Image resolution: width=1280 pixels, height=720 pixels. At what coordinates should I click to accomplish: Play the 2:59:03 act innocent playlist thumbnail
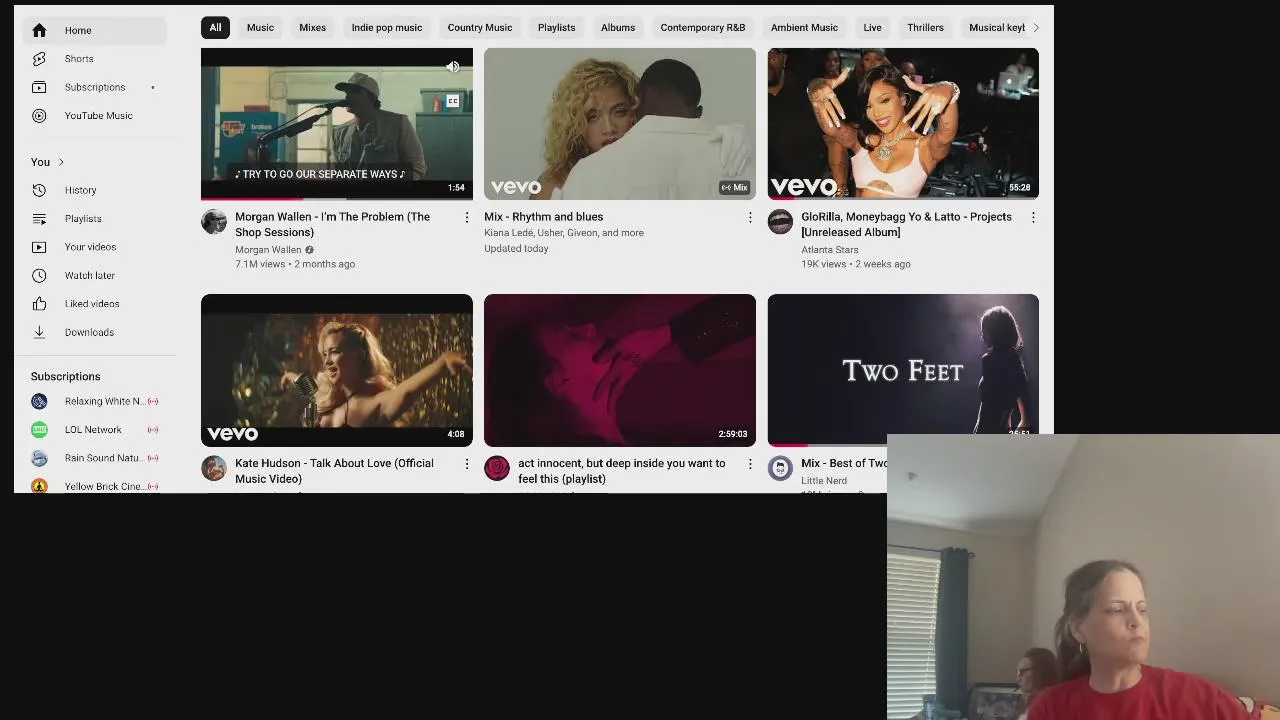coord(620,370)
